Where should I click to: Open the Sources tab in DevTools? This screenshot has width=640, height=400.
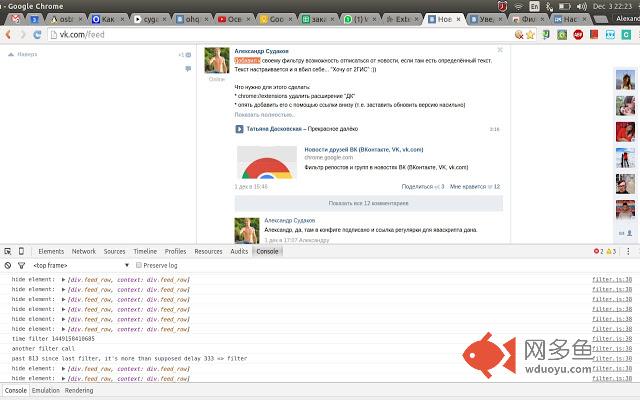114,251
